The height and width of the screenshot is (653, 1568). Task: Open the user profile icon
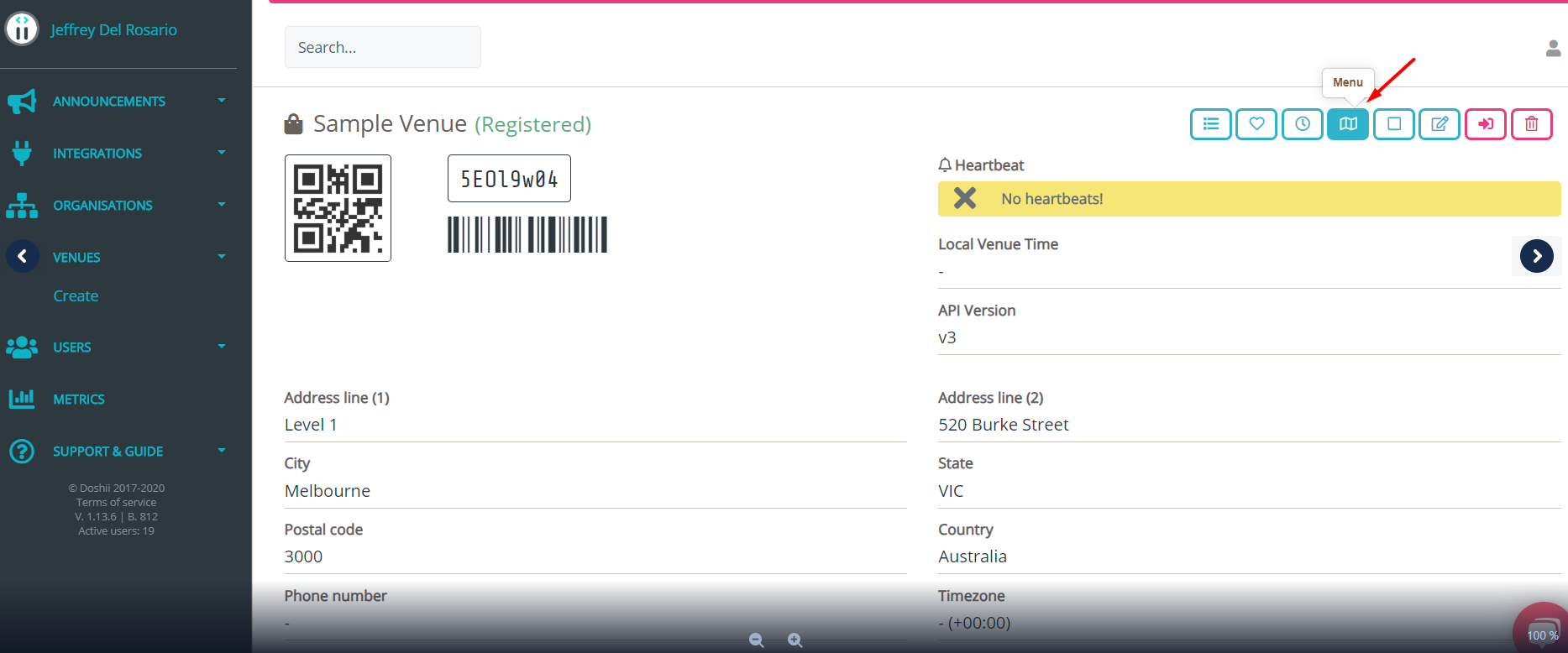[1553, 49]
